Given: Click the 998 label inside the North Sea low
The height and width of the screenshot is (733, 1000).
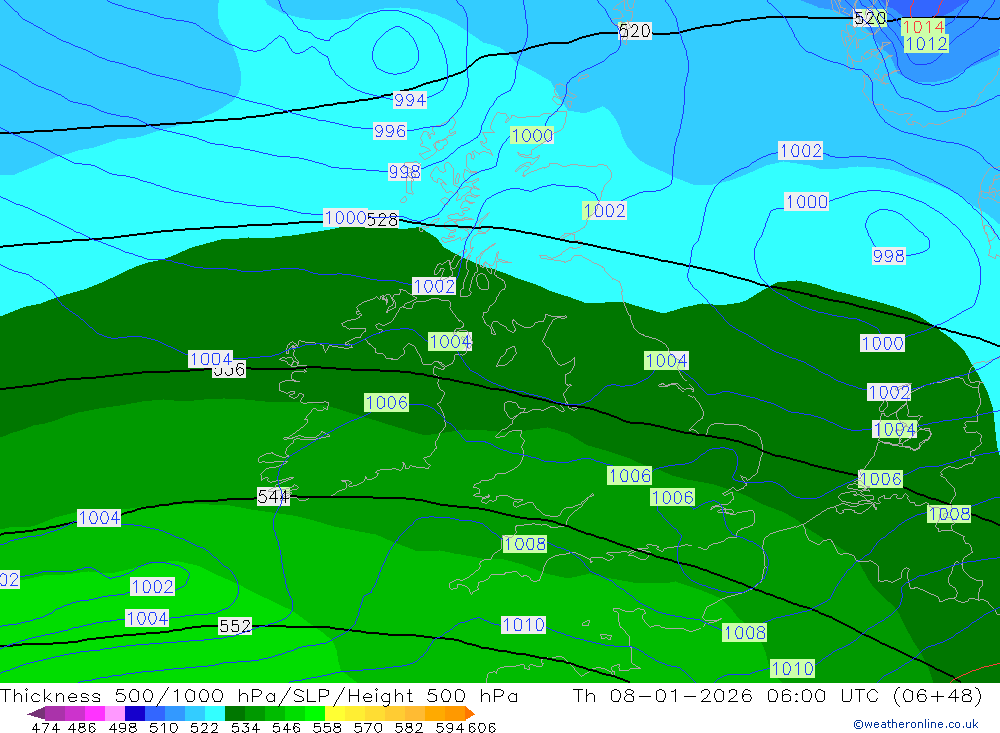Looking at the screenshot, I should pyautogui.click(x=888, y=256).
